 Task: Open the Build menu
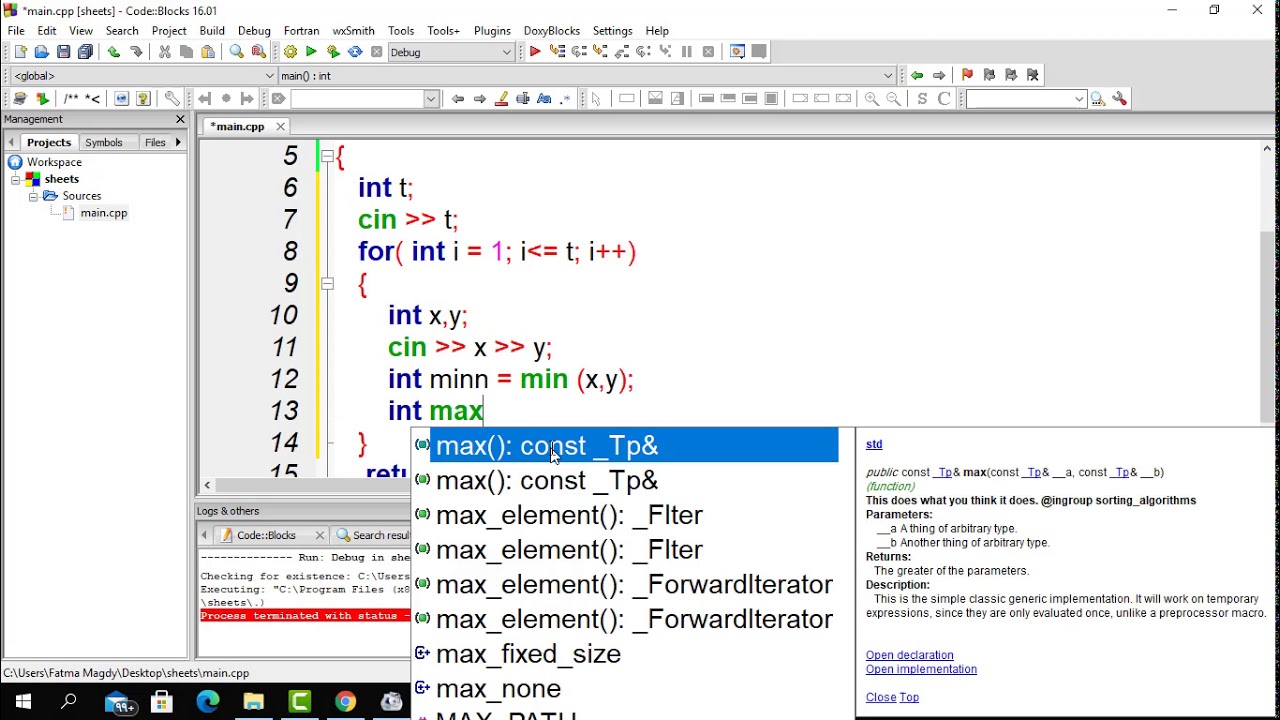tap(212, 31)
